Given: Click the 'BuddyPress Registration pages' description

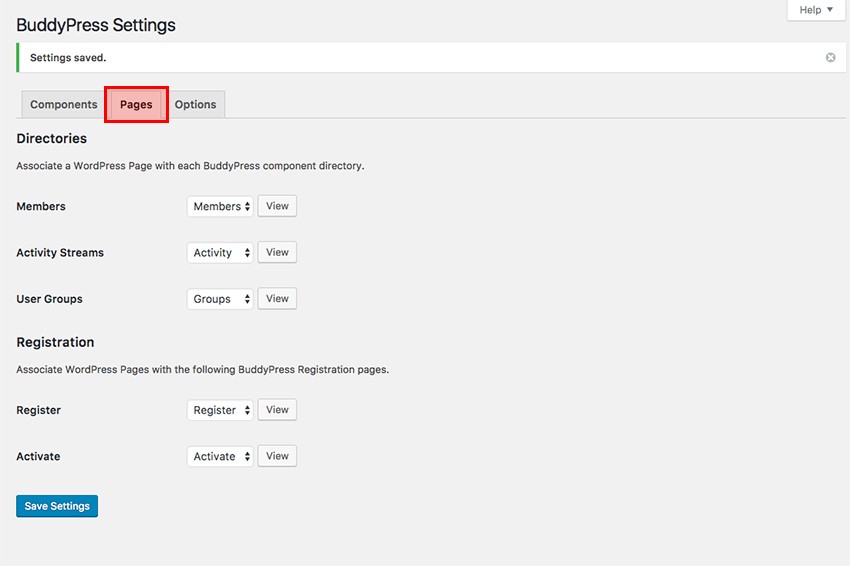Looking at the screenshot, I should point(203,370).
